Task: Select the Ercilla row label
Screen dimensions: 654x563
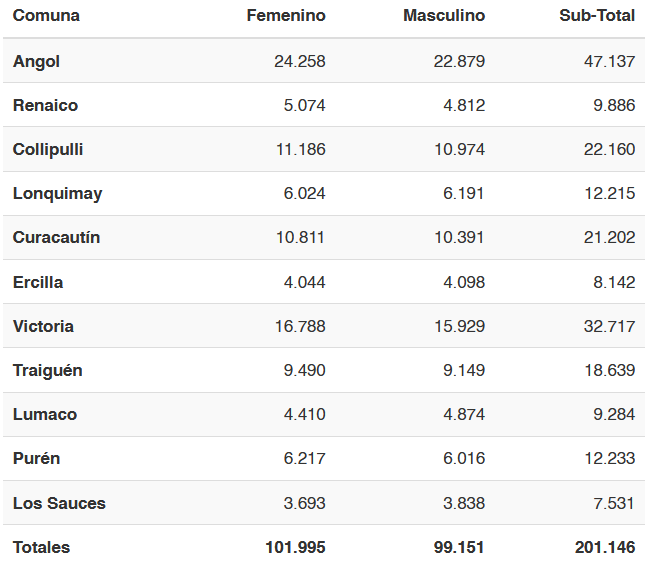Action: (38, 283)
